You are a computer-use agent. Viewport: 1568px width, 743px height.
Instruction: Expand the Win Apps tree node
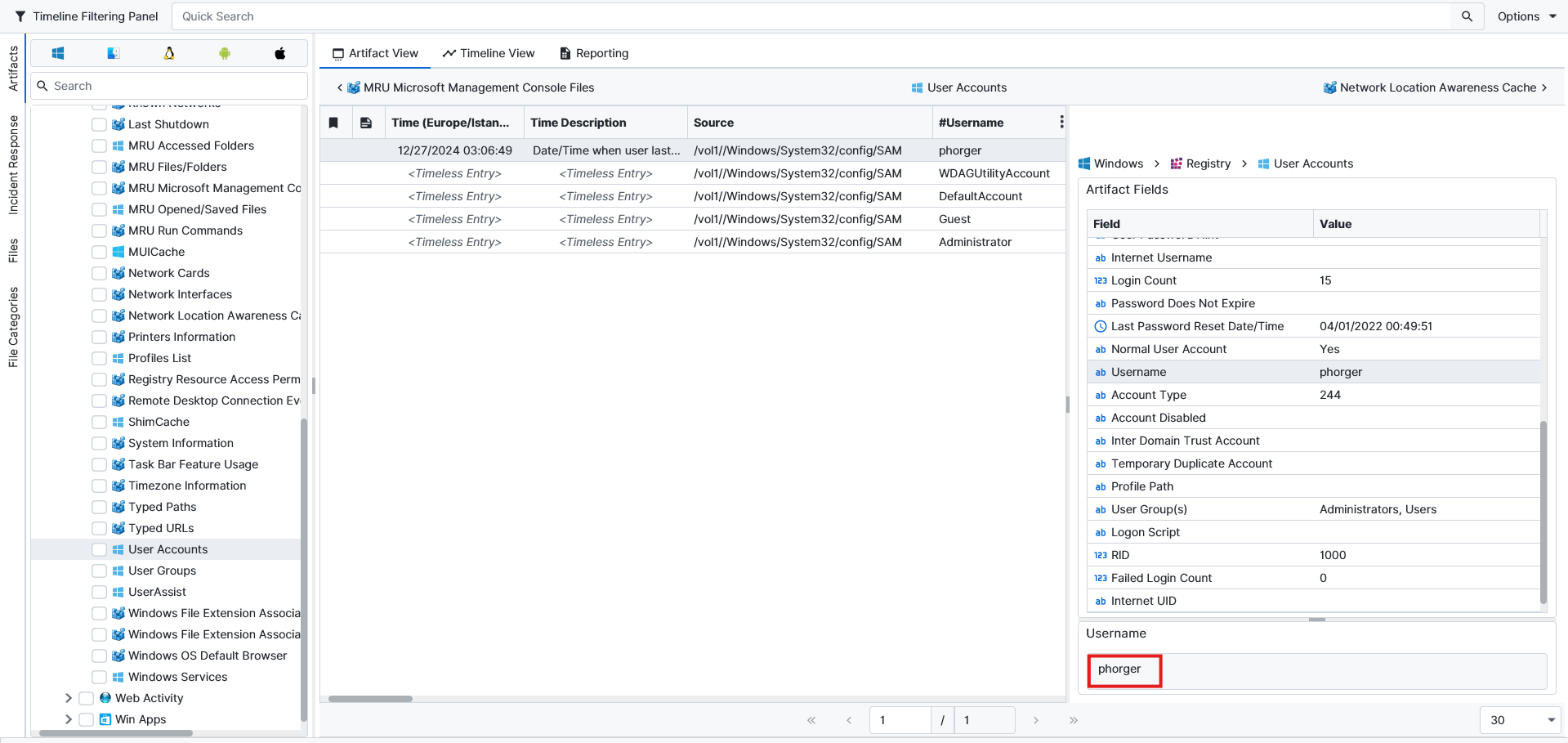tap(69, 719)
